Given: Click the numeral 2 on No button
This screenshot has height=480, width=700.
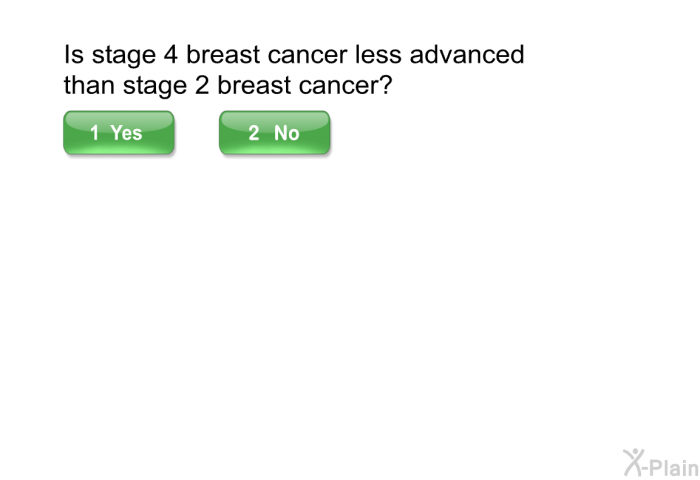Looking at the screenshot, I should (254, 132).
